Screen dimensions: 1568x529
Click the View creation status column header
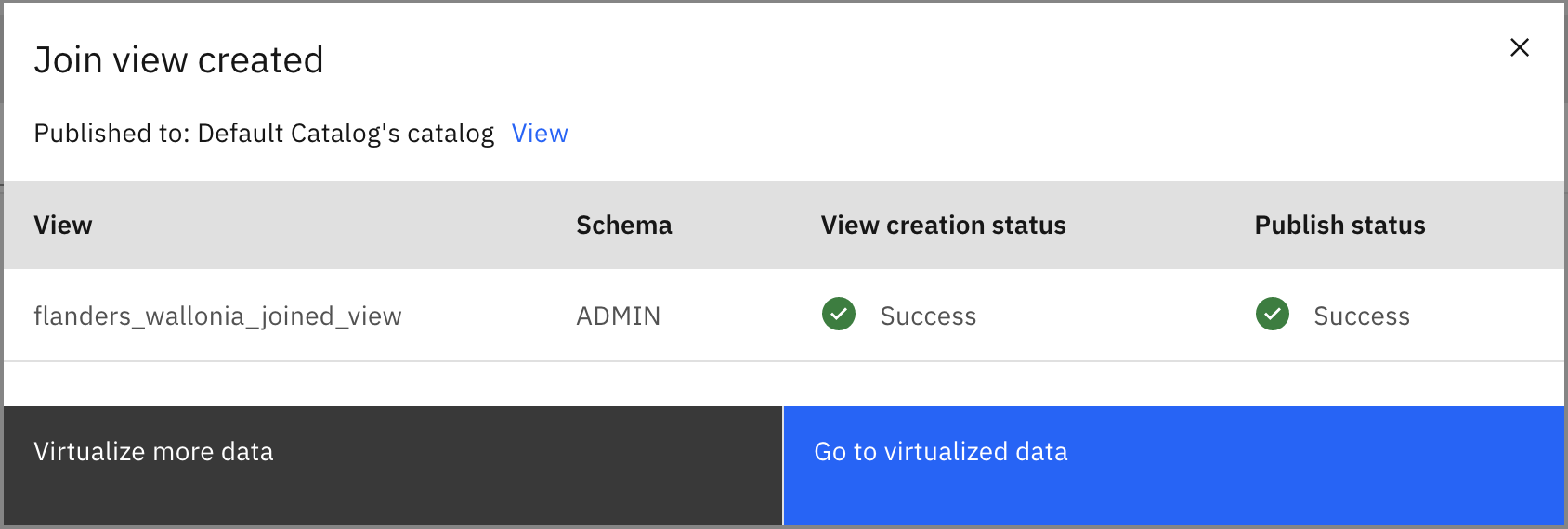944,226
